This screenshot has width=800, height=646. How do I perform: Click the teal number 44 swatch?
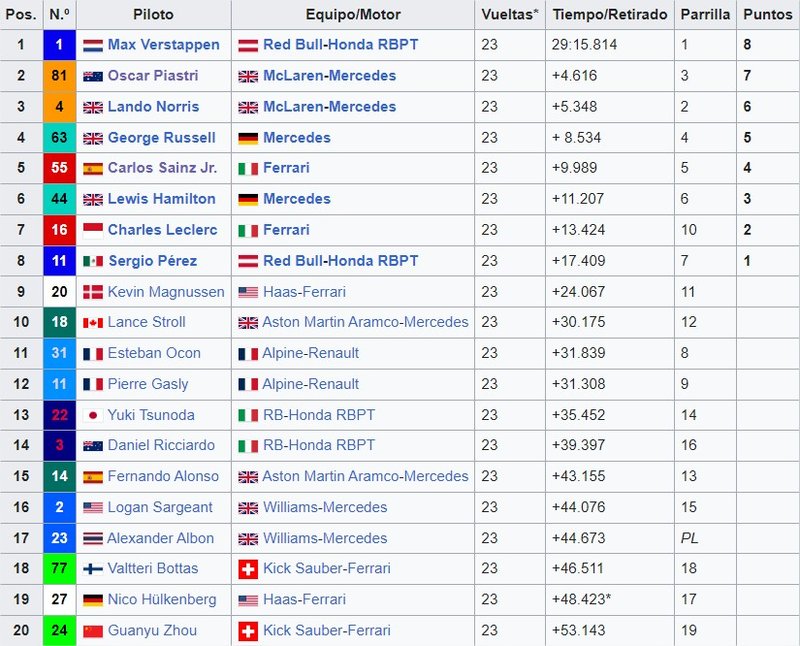59,199
